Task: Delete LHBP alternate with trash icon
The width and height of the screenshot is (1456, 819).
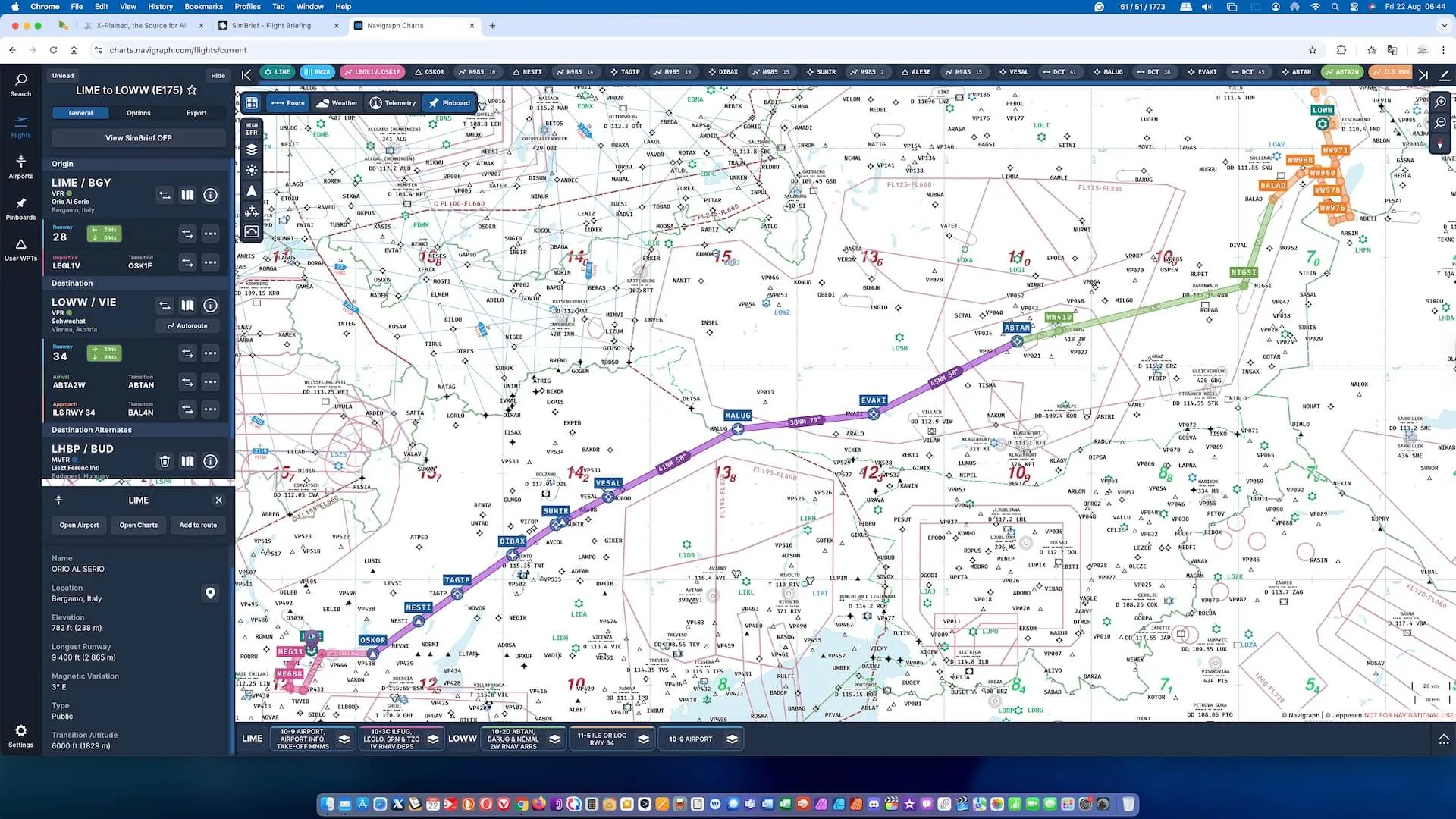Action: pos(165,461)
